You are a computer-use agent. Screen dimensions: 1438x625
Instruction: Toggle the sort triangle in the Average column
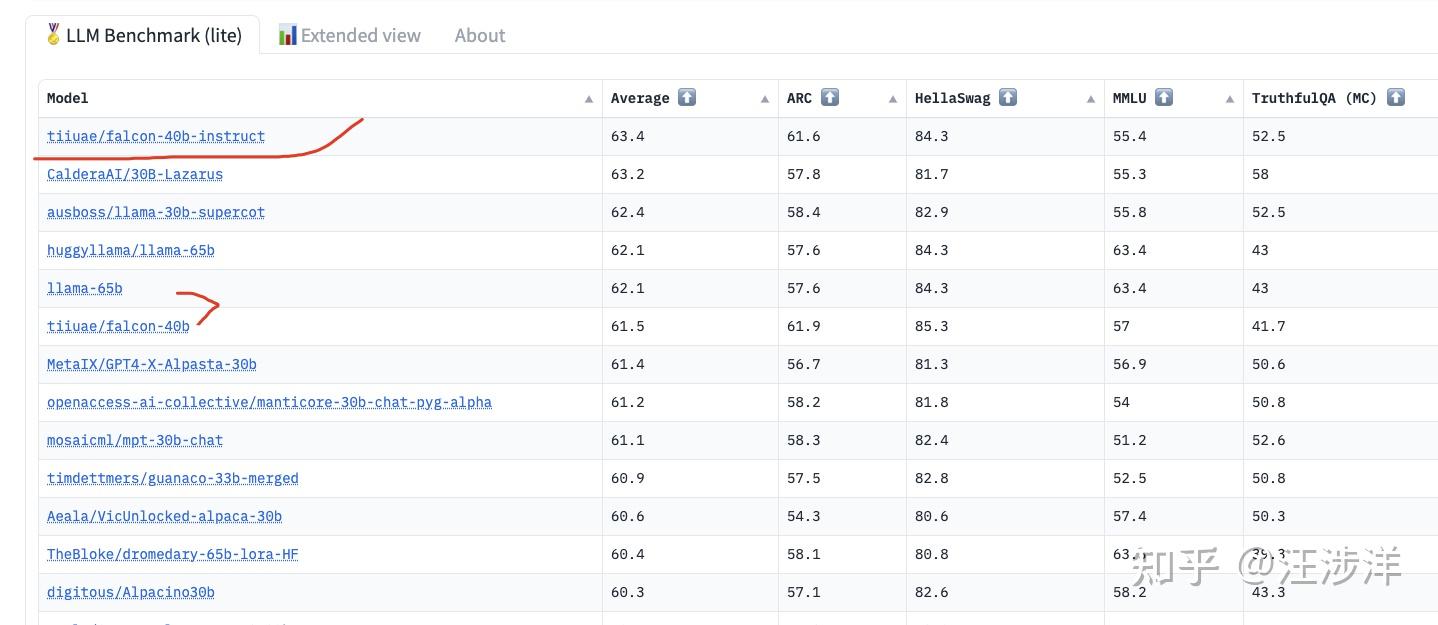(x=765, y=99)
